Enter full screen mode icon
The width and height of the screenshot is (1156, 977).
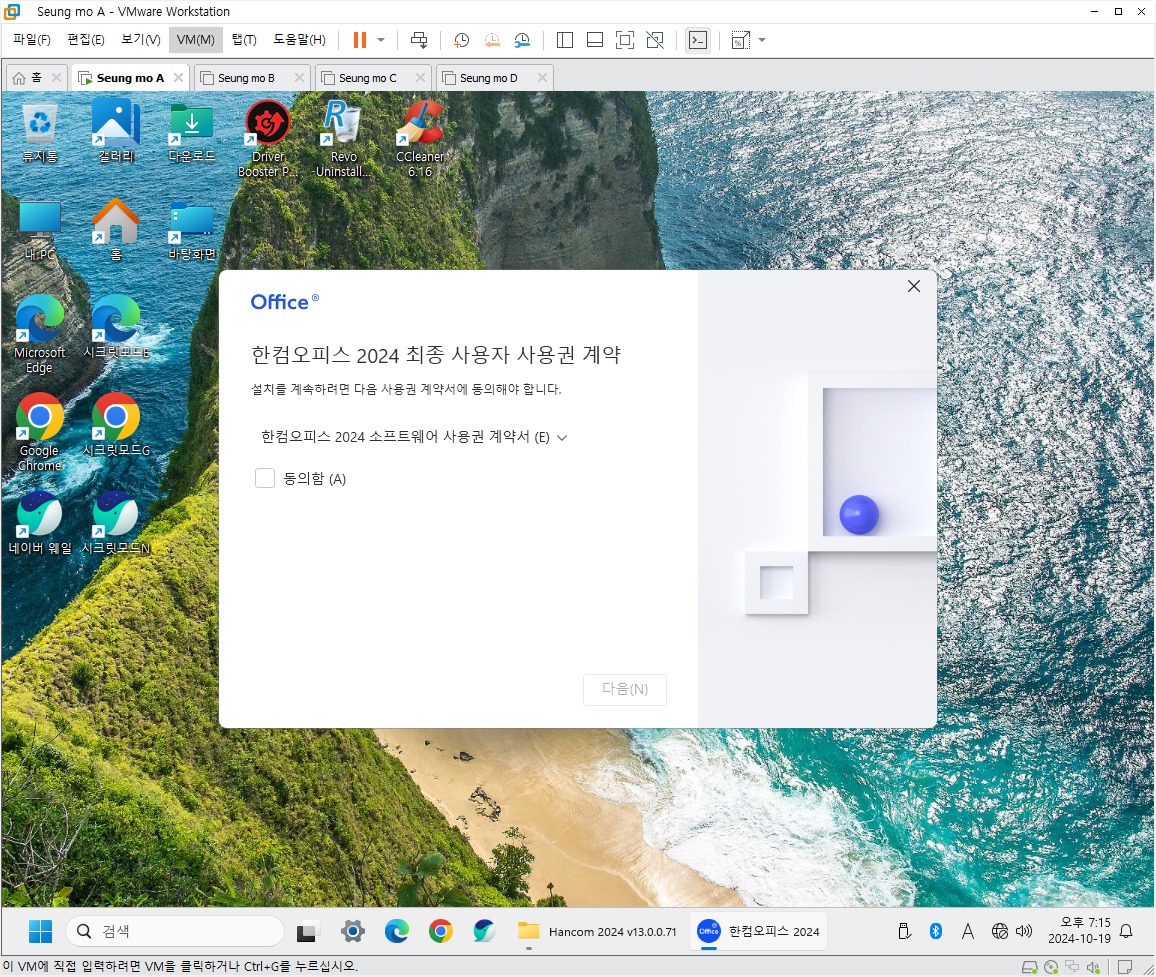coord(624,40)
